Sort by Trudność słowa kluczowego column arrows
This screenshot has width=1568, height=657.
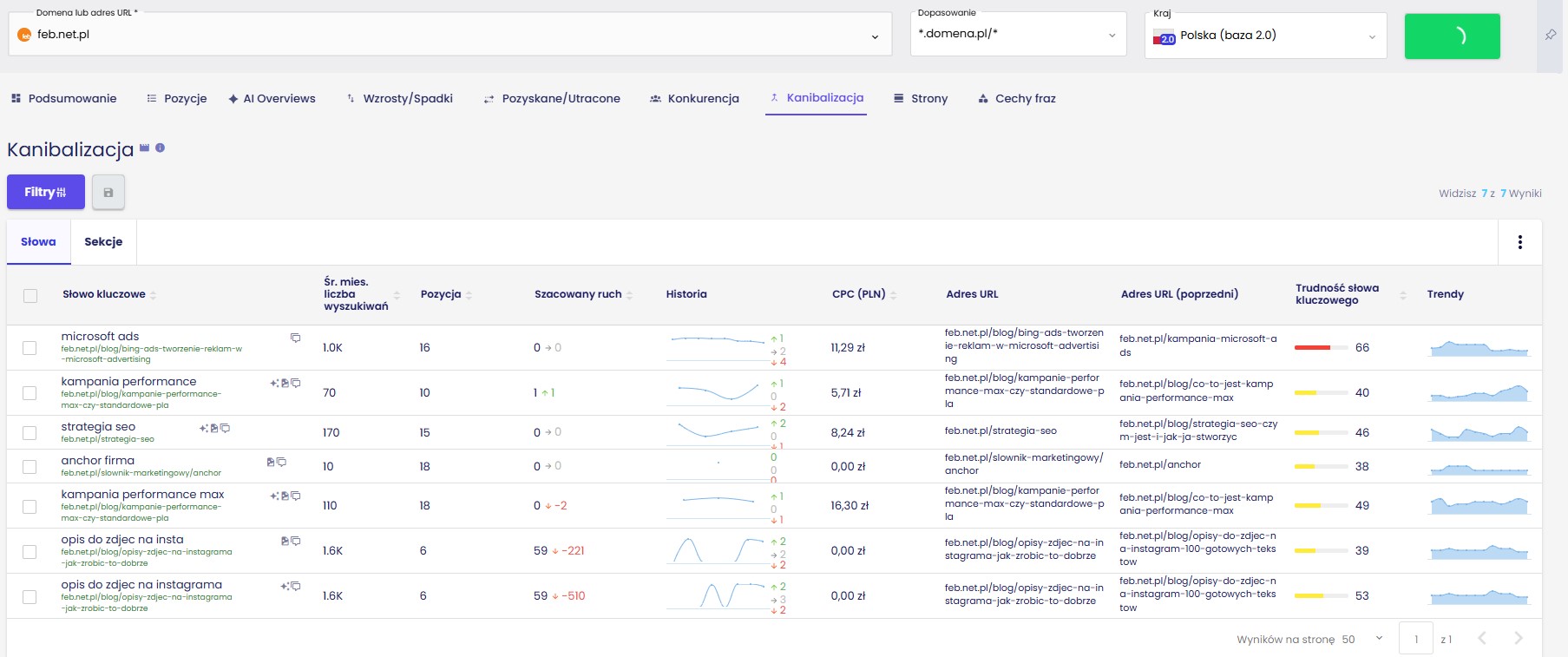(x=1403, y=295)
